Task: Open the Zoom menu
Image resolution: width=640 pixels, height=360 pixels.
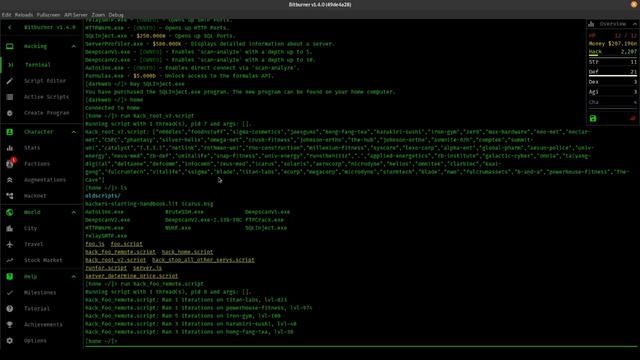Action: click(x=98, y=15)
